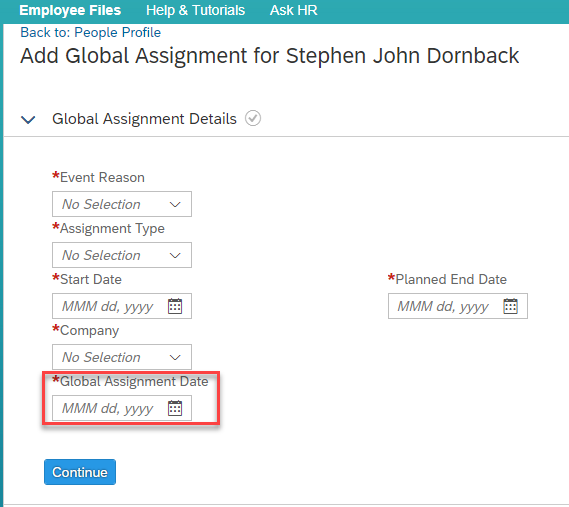Expand the Assignment Type dropdown

click(x=122, y=255)
